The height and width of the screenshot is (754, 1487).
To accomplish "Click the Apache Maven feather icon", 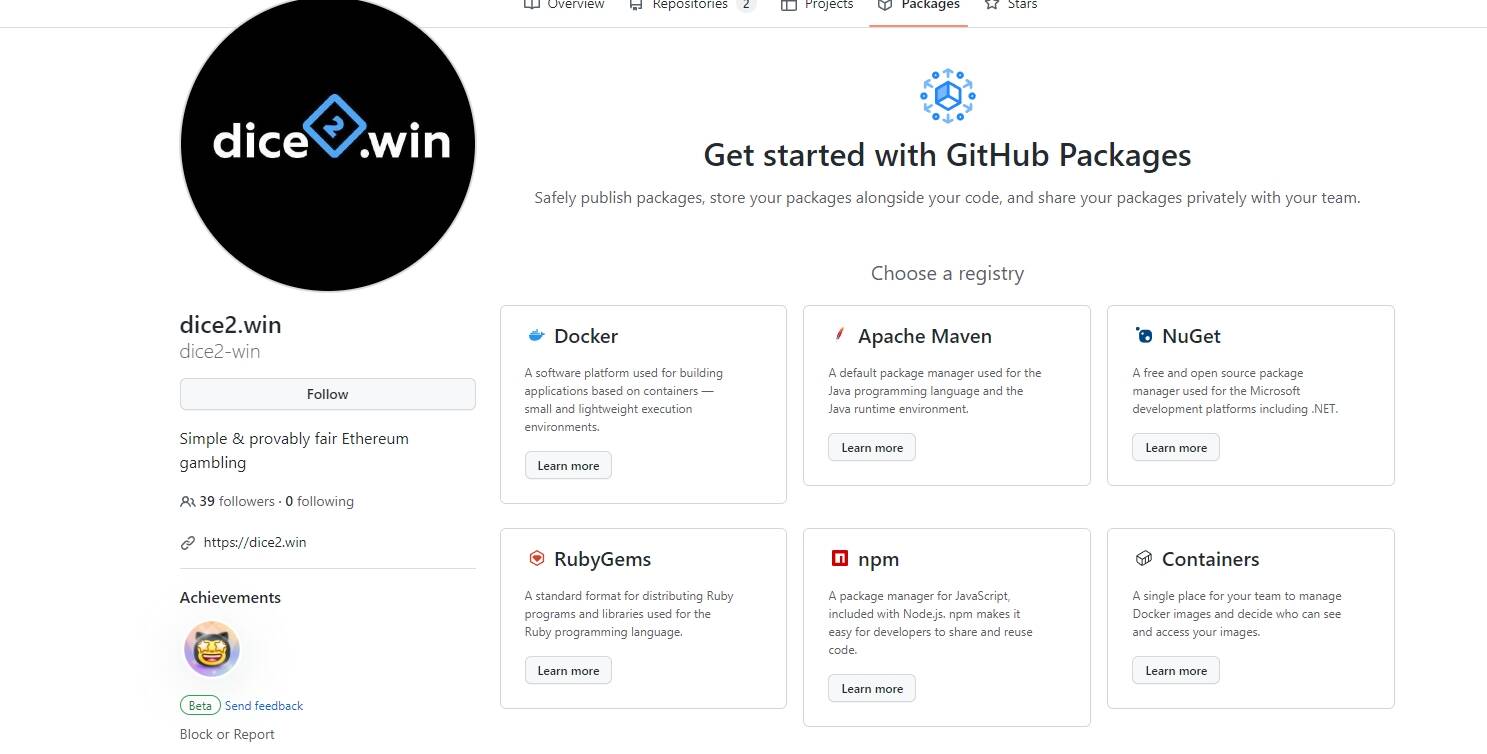I will 840,335.
